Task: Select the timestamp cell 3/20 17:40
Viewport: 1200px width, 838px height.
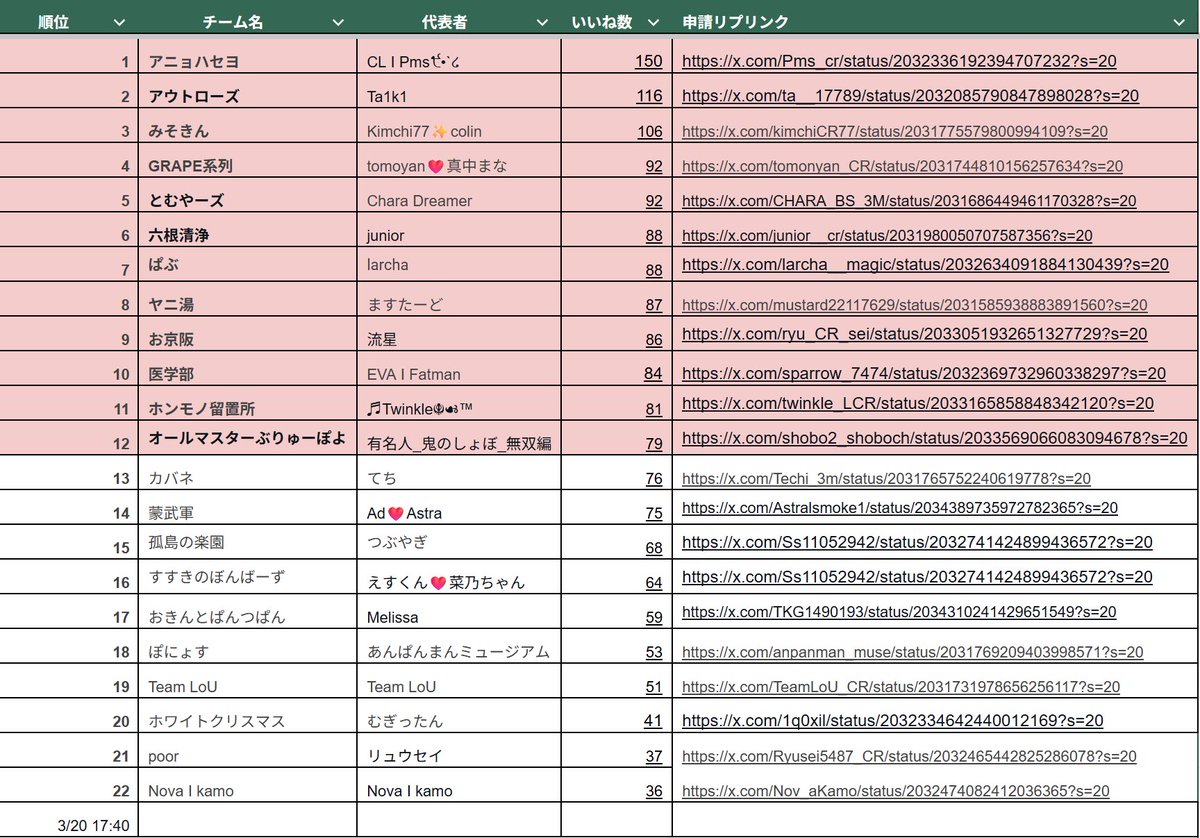Action: tap(69, 820)
